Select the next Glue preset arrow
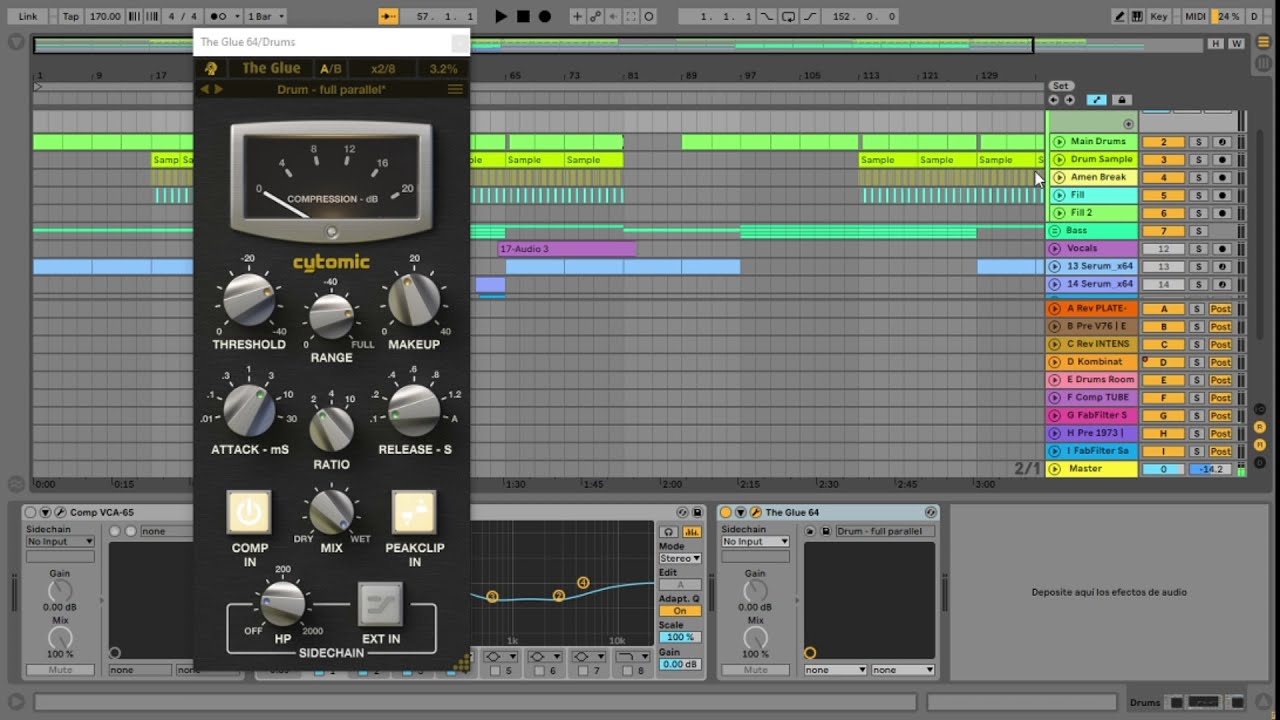Image resolution: width=1280 pixels, height=720 pixels. pos(219,90)
